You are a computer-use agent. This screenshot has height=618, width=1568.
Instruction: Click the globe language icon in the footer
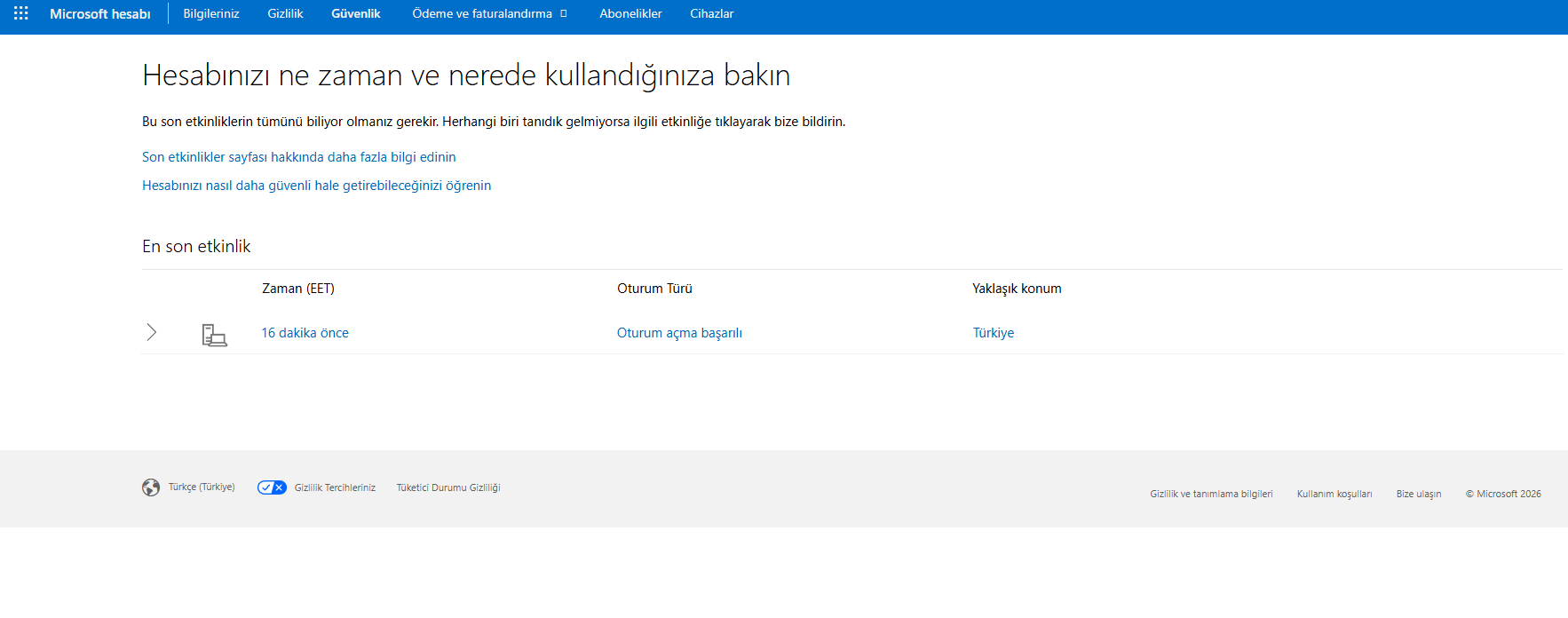(x=151, y=487)
